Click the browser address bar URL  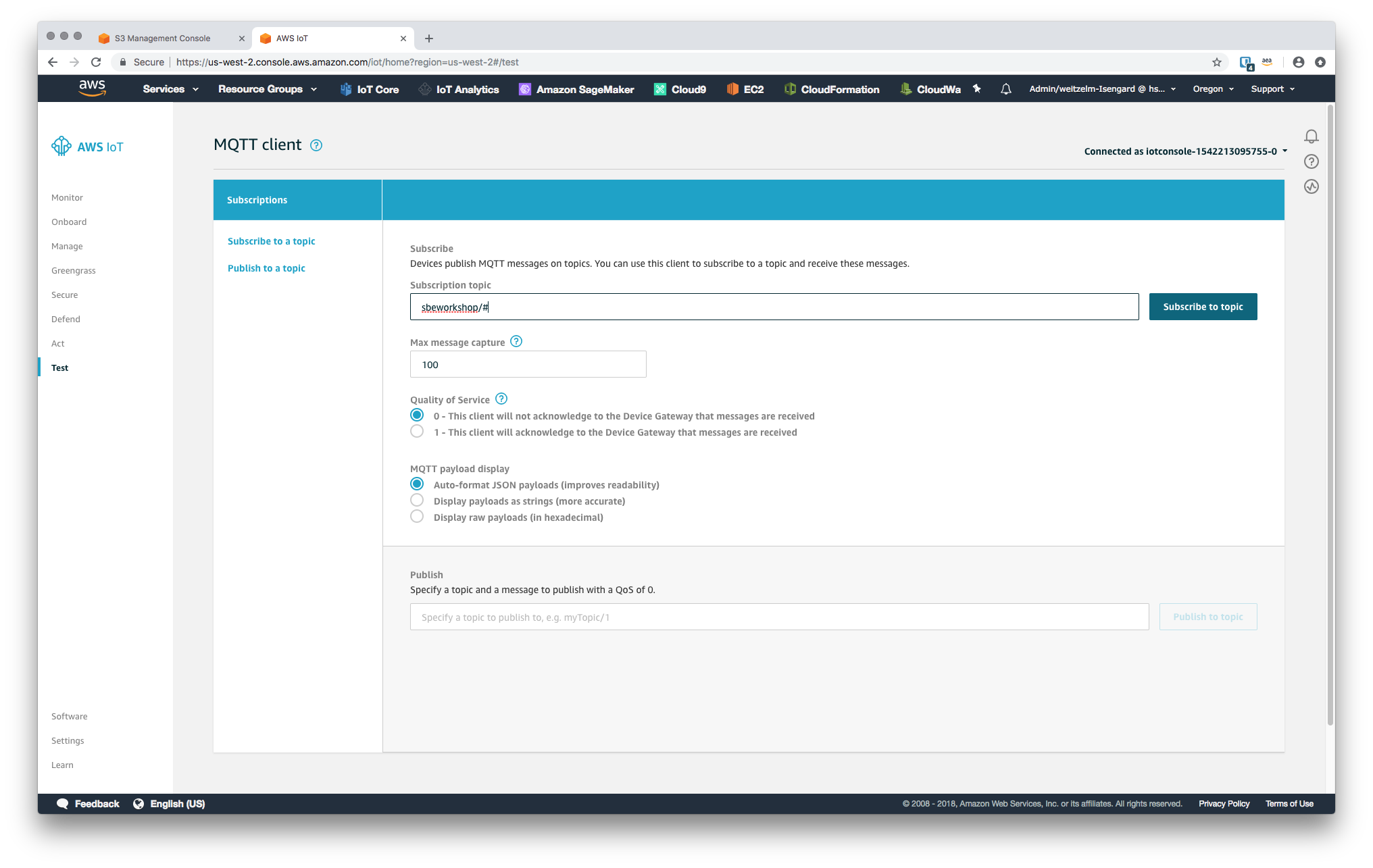(x=347, y=62)
